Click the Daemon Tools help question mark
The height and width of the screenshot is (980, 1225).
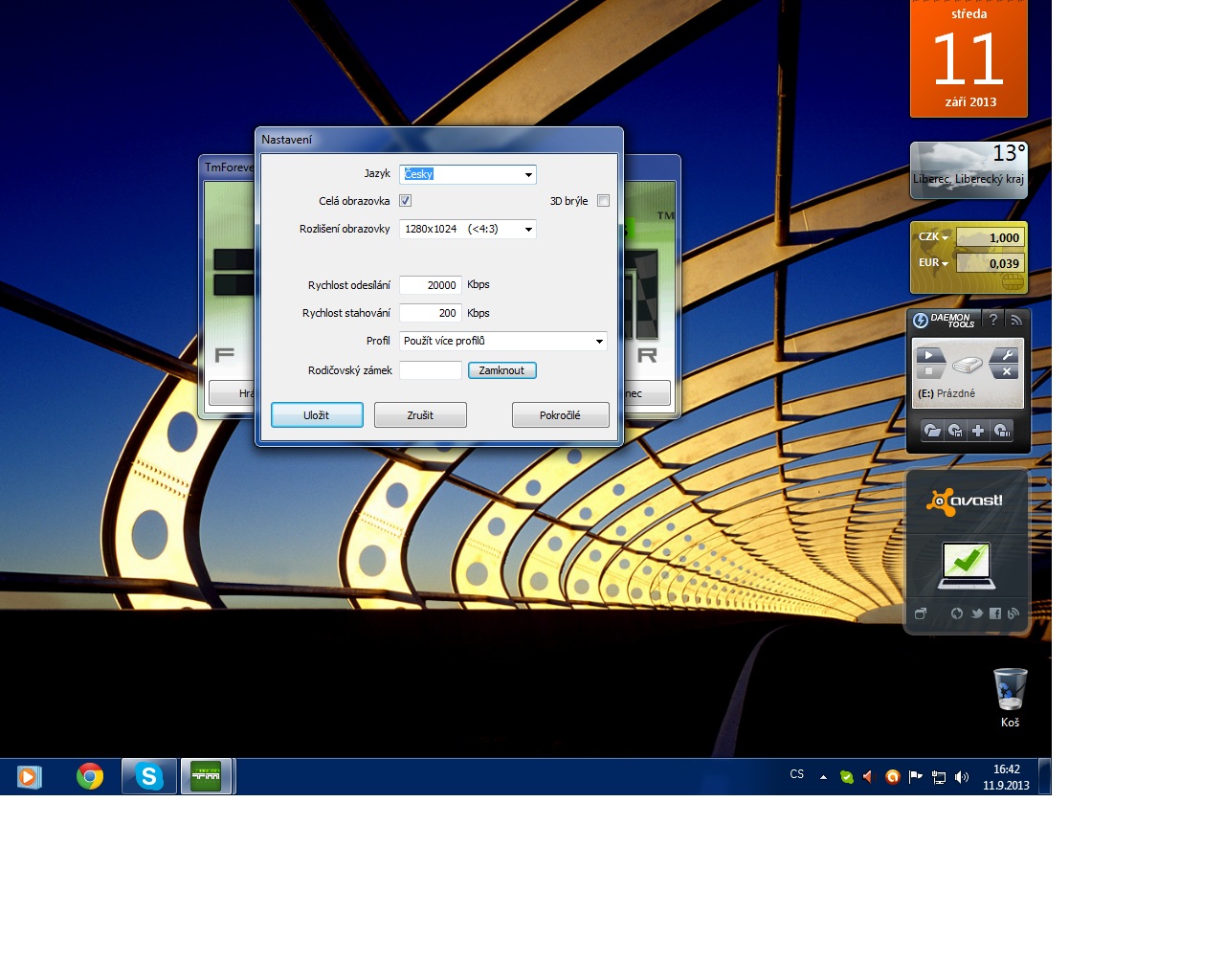coord(993,320)
